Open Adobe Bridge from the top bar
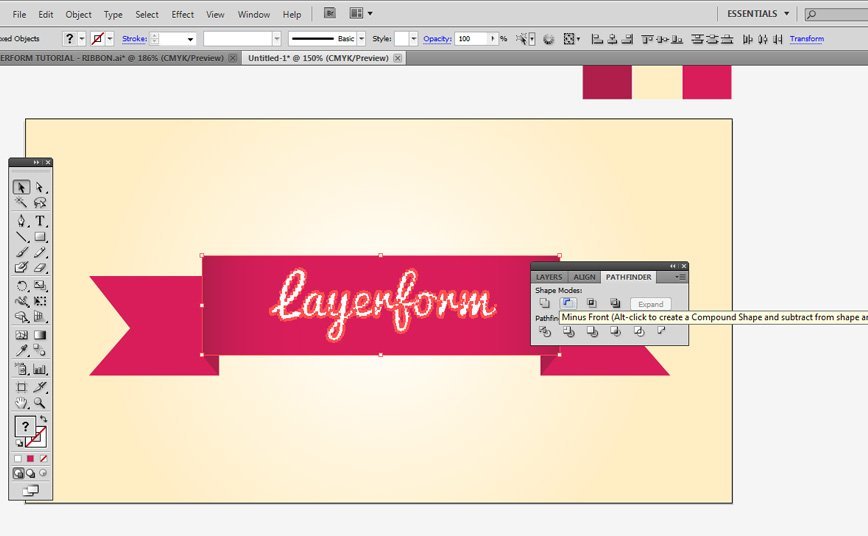The width and height of the screenshot is (868, 536). [330, 13]
